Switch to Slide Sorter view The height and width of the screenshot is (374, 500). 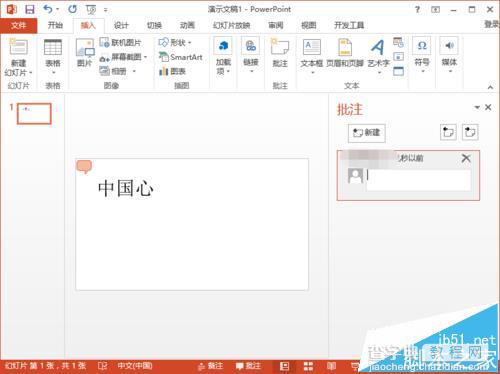pyautogui.click(x=308, y=366)
